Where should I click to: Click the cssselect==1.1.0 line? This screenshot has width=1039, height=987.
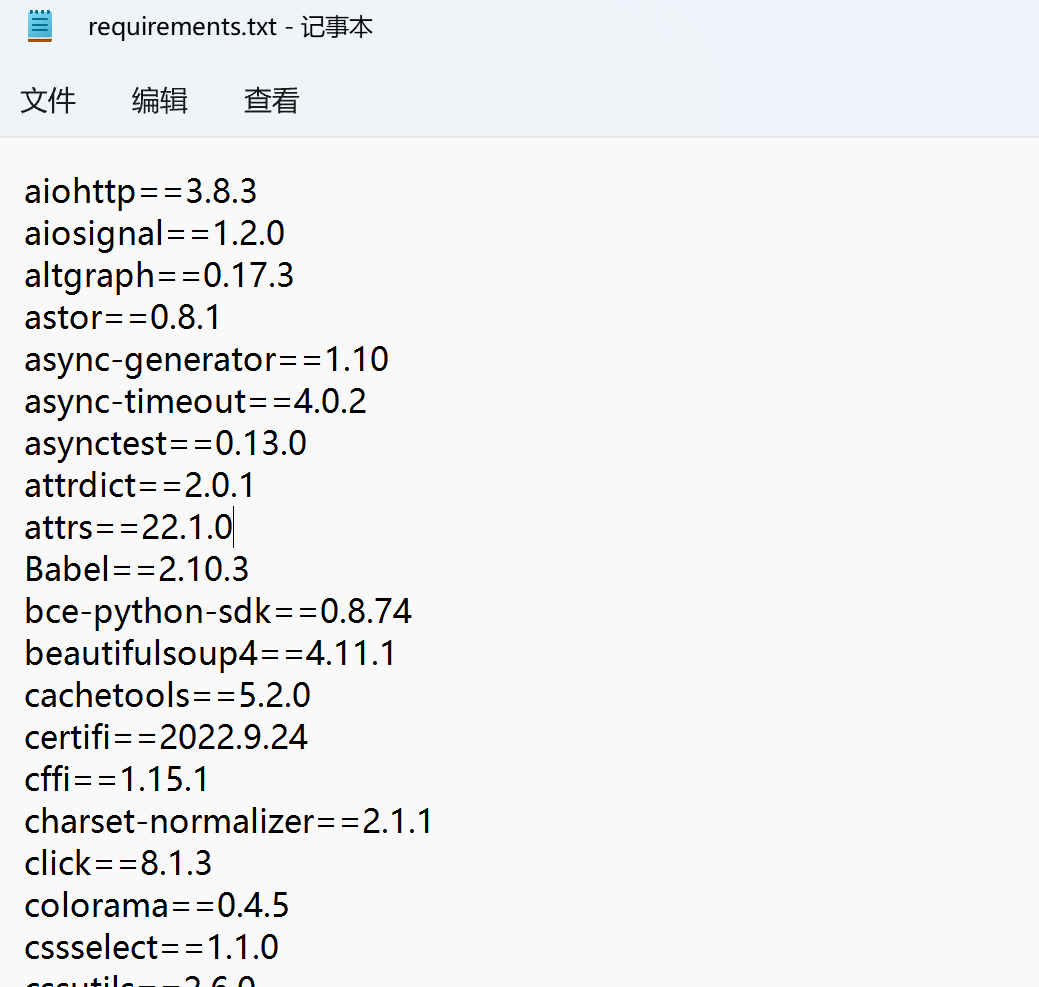point(151,946)
